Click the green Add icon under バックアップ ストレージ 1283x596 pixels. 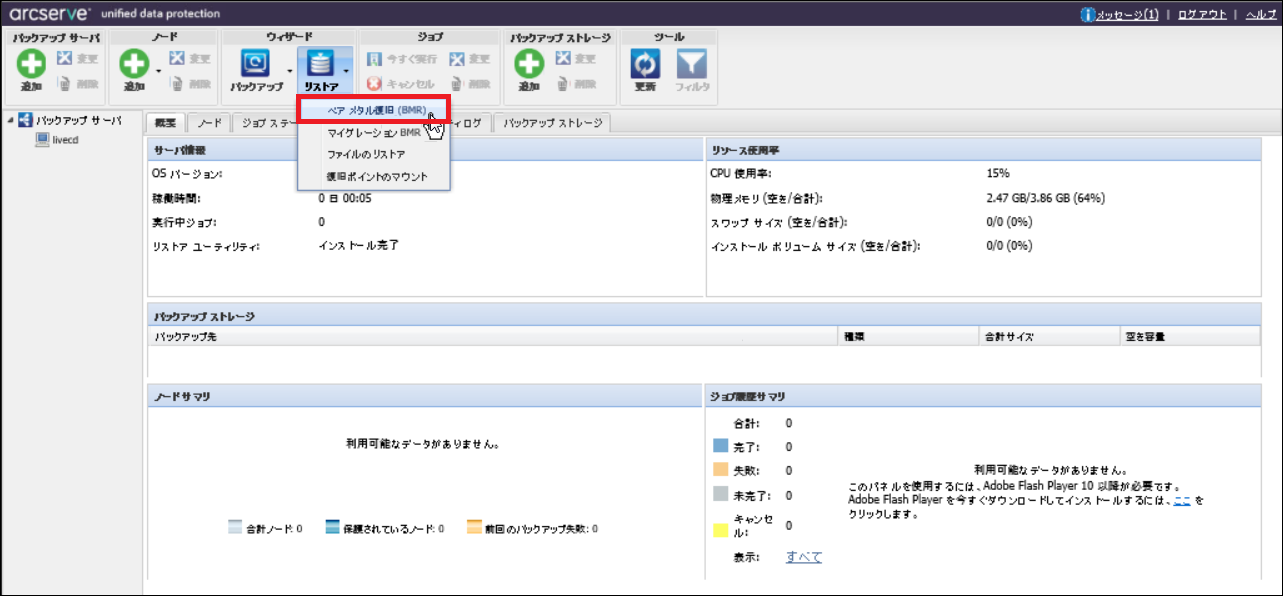pyautogui.click(x=530, y=65)
